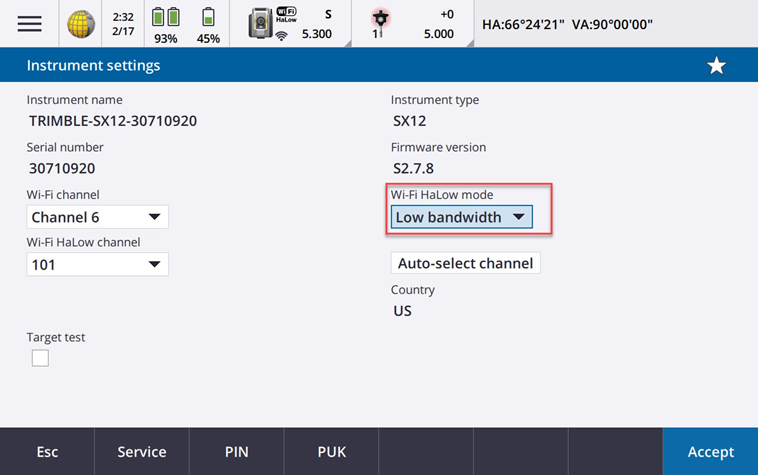
Task: Tap the 45% instrument battery icon
Action: point(208,24)
